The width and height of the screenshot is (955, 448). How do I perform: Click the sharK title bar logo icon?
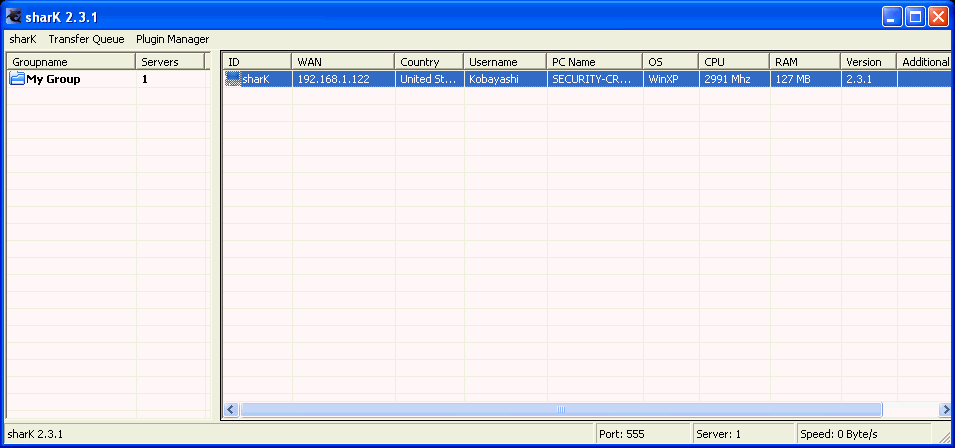[14, 17]
